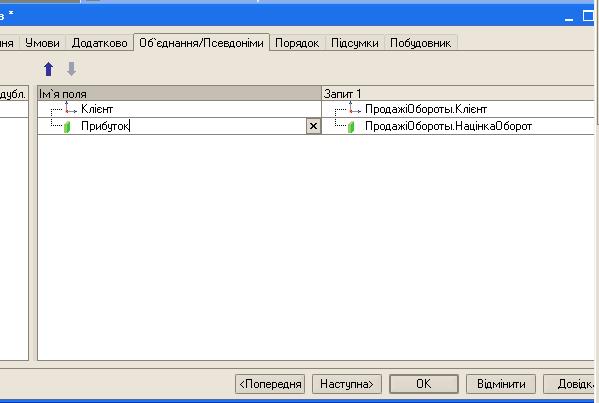
Task: Click the green icon beside ПродажіОбороты.НацінкаОборот
Action: pos(351,126)
